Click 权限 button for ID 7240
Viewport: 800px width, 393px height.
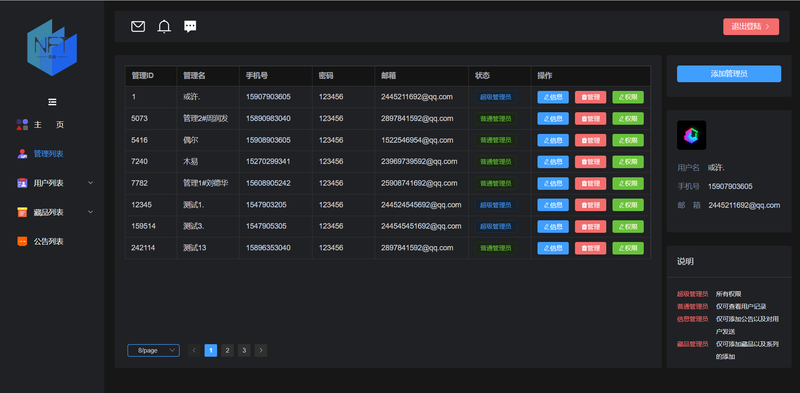click(628, 162)
